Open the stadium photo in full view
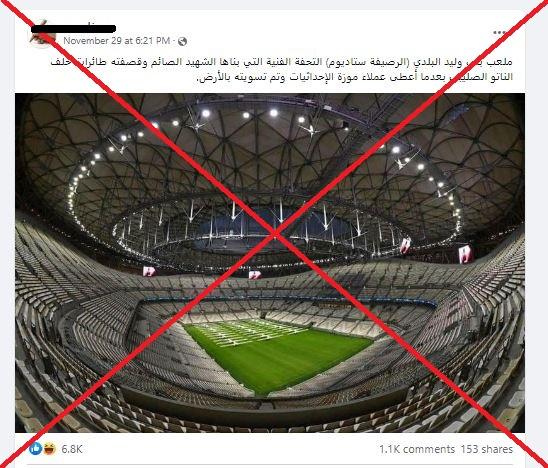The image size is (548, 468). (x=270, y=263)
